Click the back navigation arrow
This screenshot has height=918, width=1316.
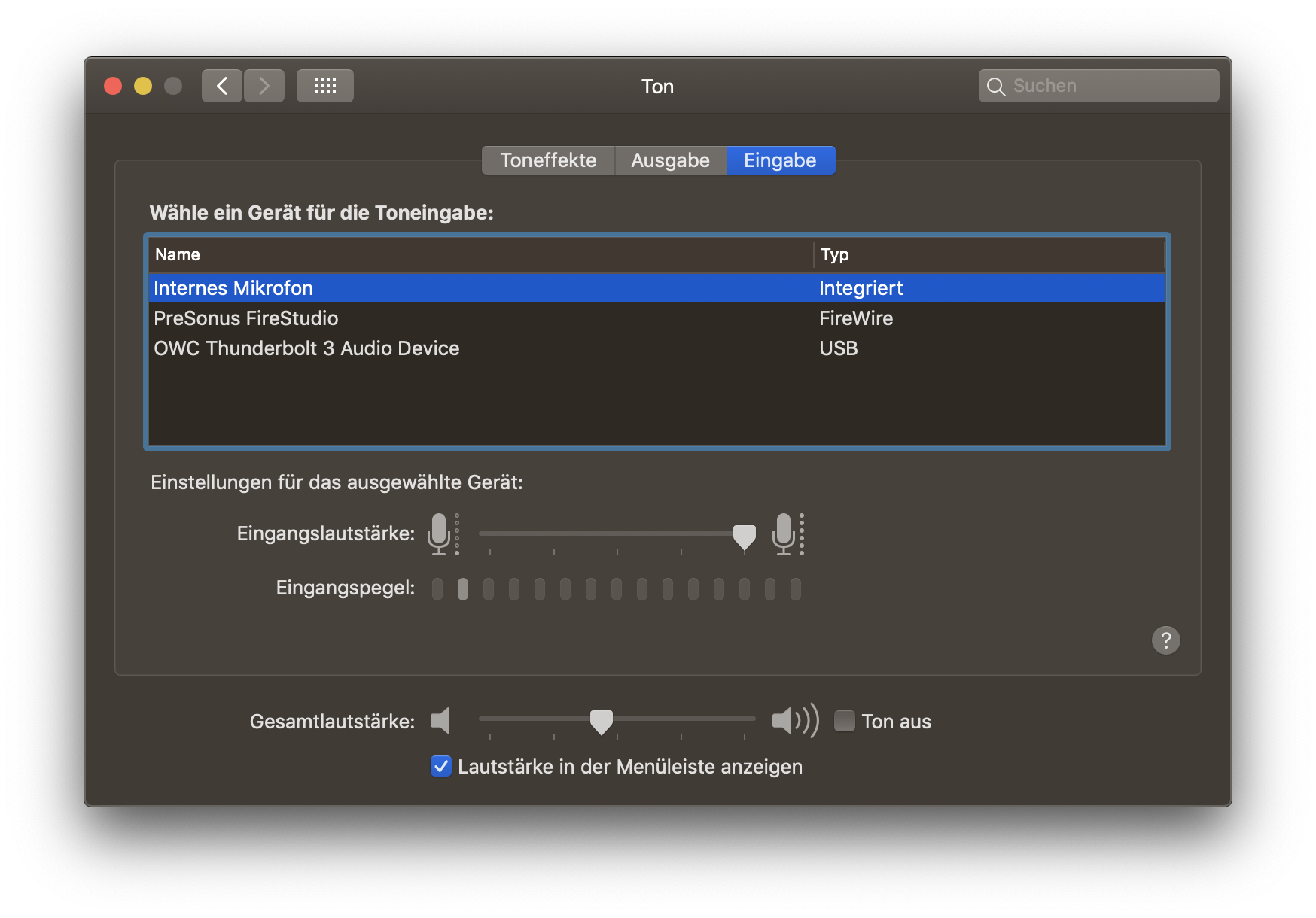point(222,86)
